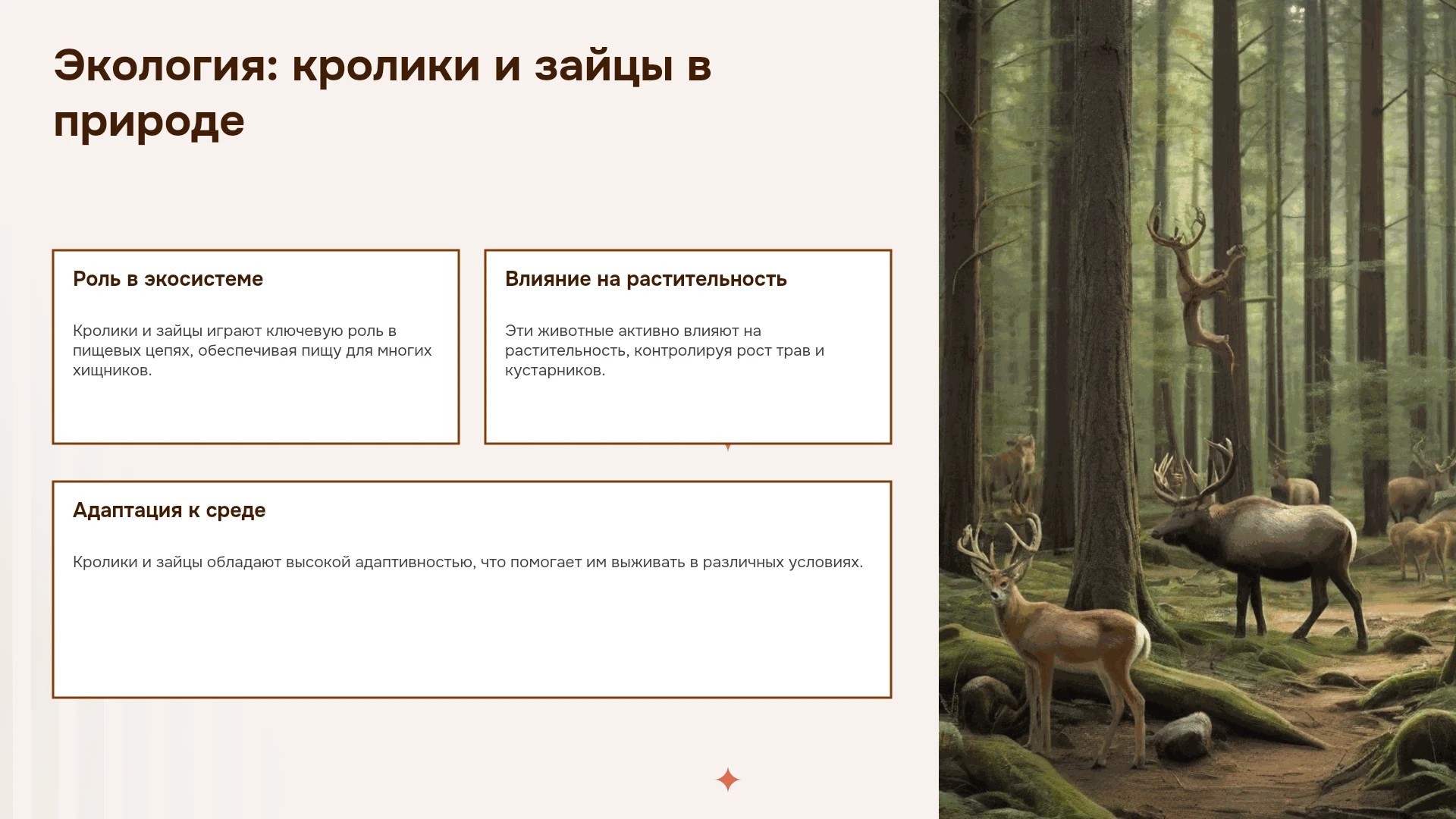Click empty space inside 'Адаптация к среде' card
Viewport: 1456px width, 819px height.
click(470, 637)
